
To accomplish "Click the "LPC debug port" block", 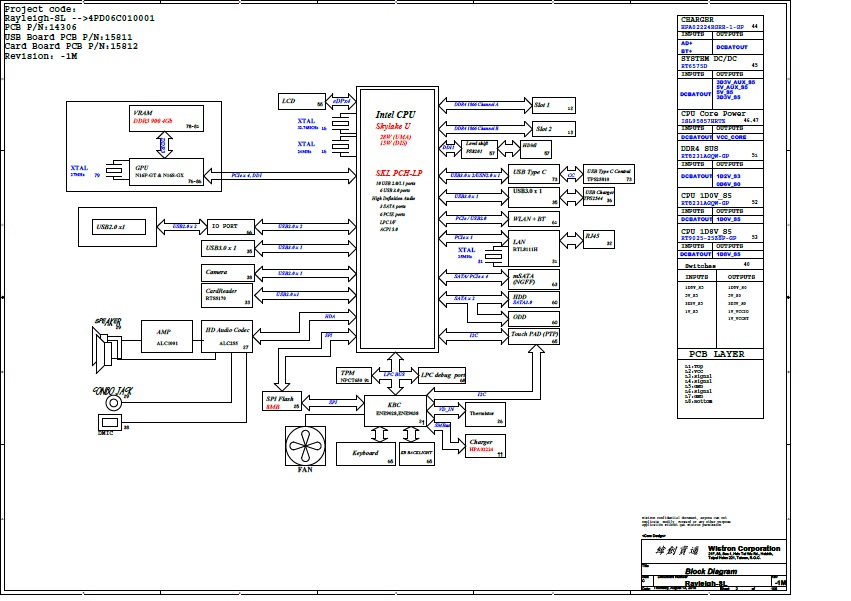I will (442, 376).
